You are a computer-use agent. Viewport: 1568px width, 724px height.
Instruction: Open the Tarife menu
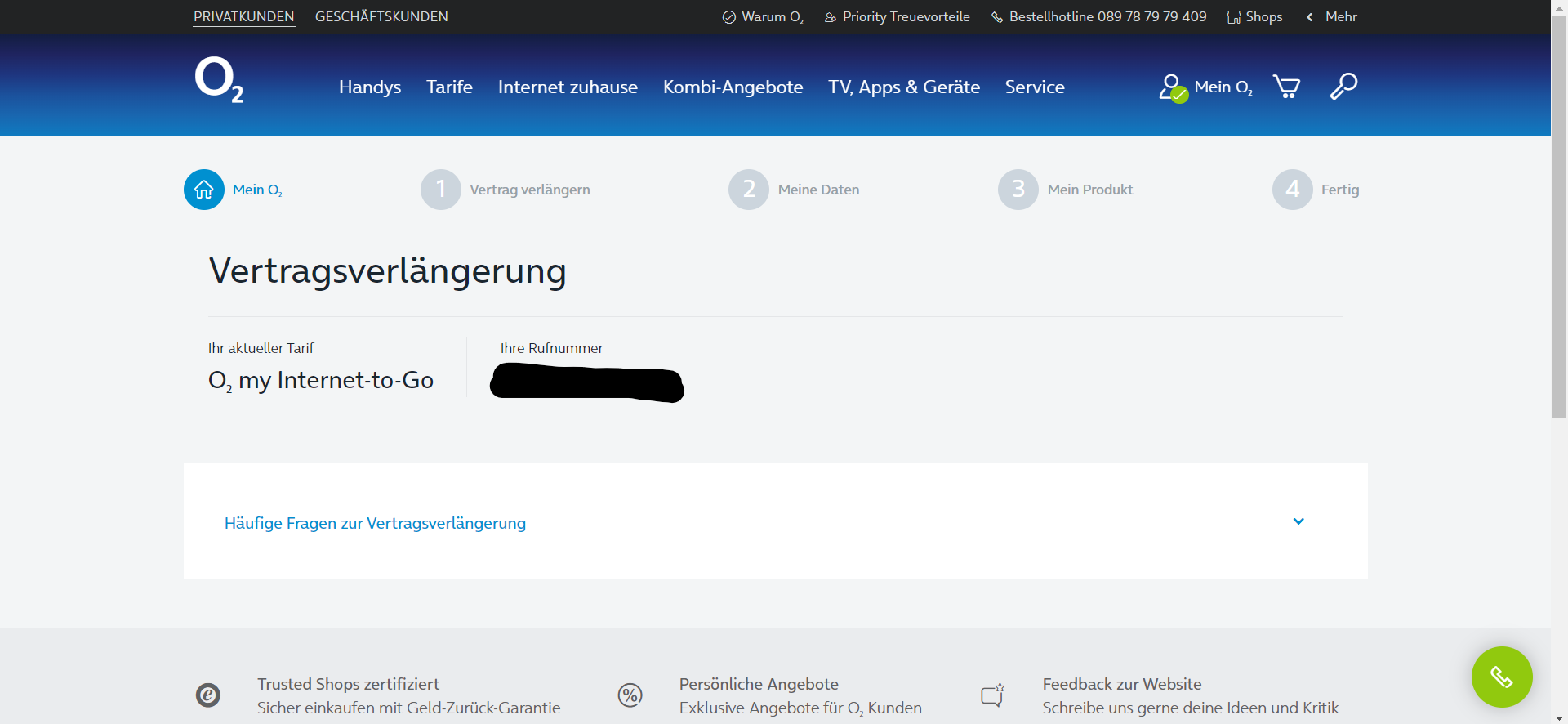click(449, 87)
